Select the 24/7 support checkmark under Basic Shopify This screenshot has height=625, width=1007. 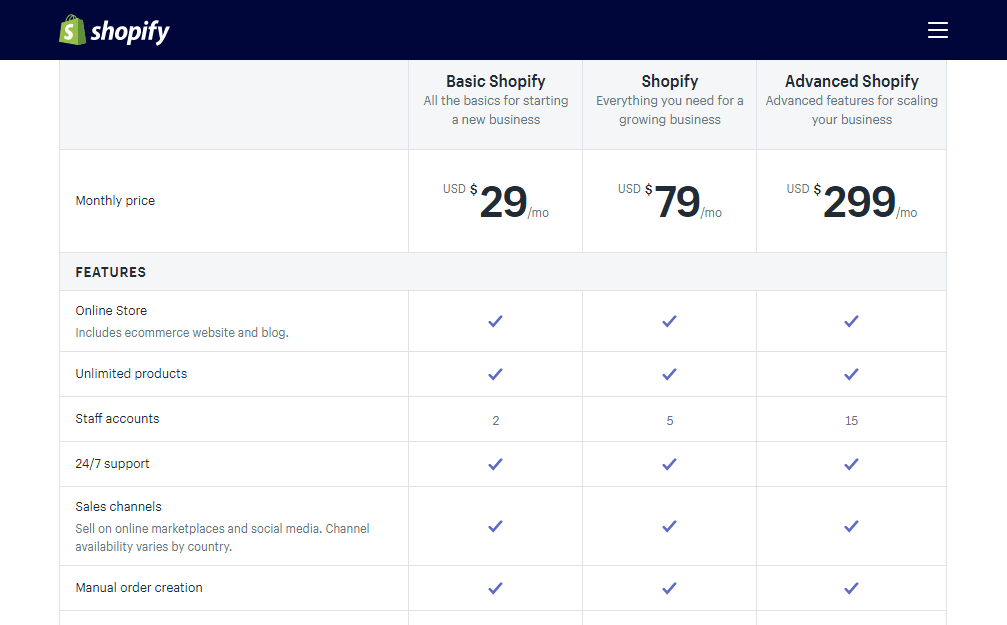click(495, 463)
